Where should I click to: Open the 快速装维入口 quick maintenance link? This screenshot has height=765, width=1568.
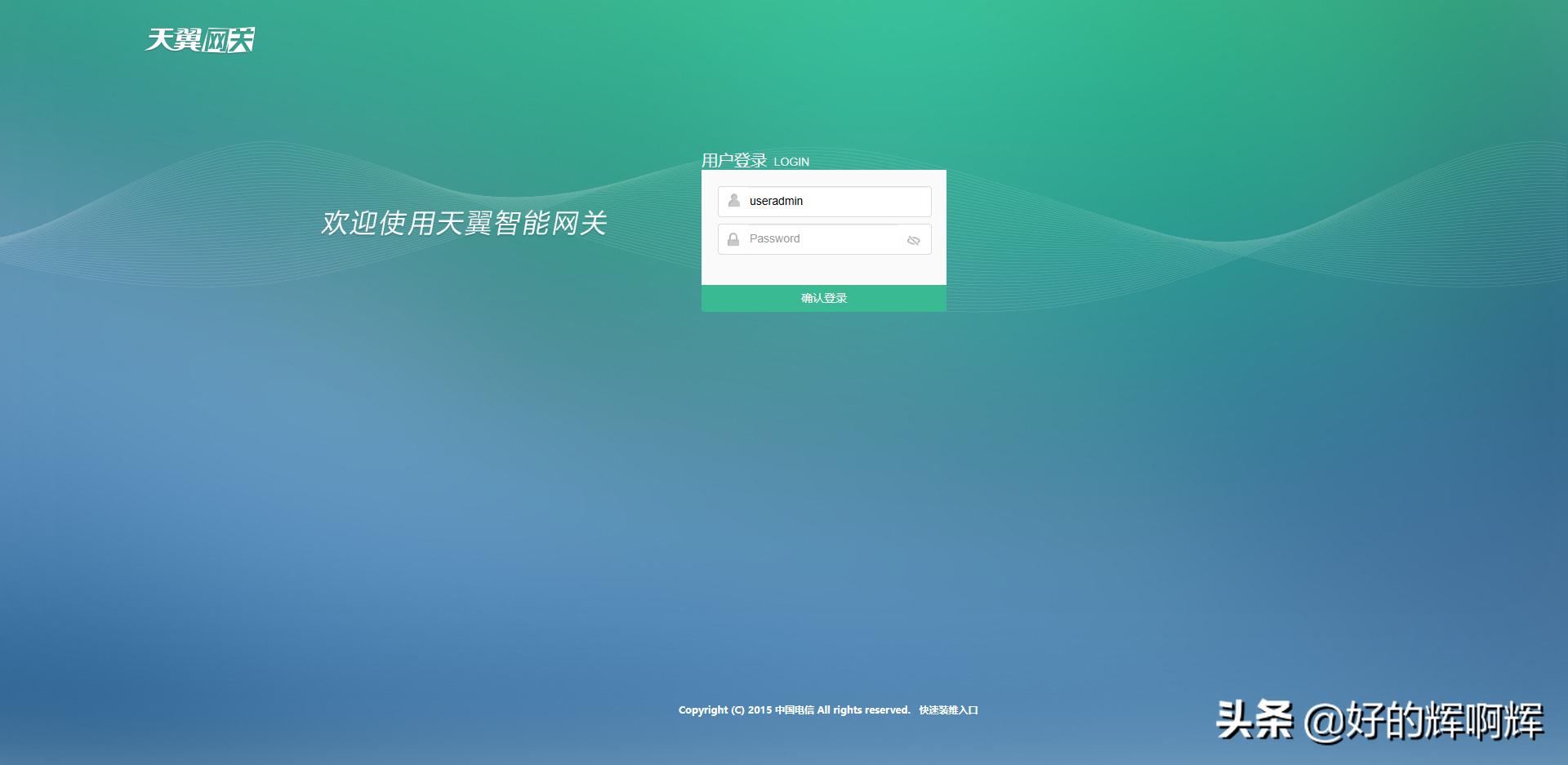[948, 709]
